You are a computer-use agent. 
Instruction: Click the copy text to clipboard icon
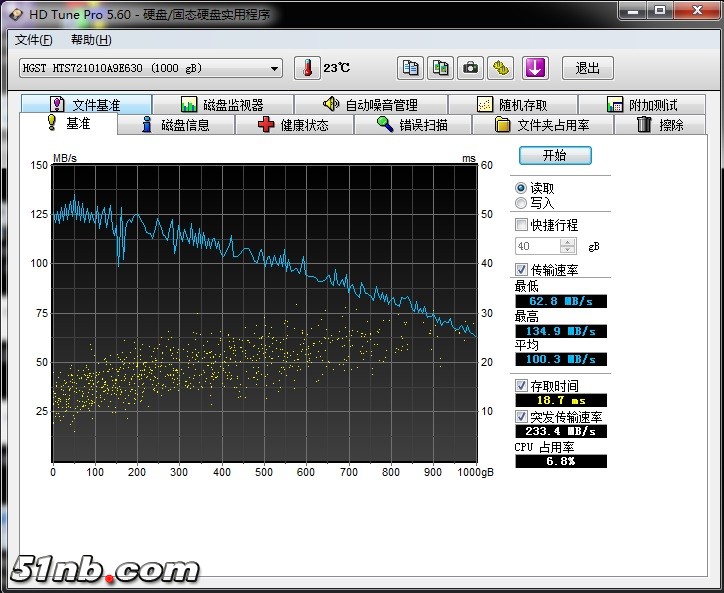point(410,68)
